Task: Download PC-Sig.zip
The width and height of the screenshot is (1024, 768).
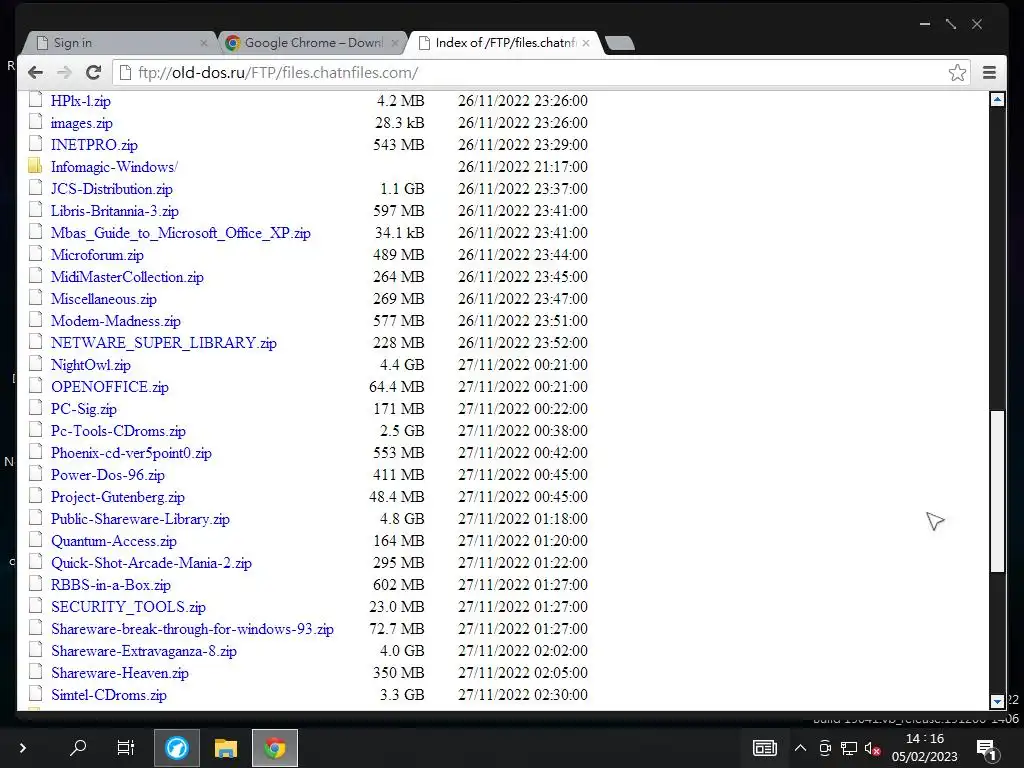Action: point(84,409)
